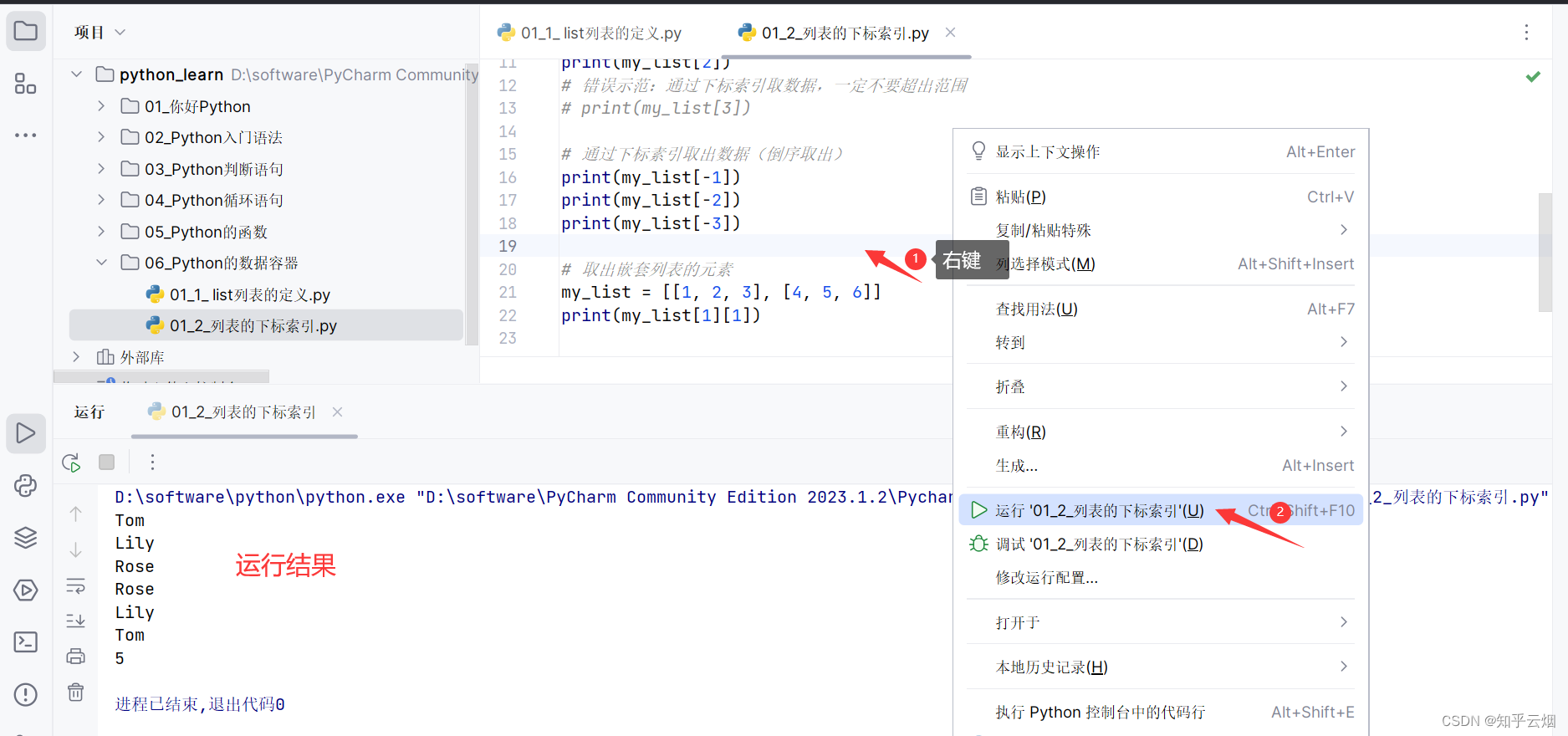Place cursor on print(my_list[1][1]) code line
Screen dimensions: 1568x736
pos(661,315)
